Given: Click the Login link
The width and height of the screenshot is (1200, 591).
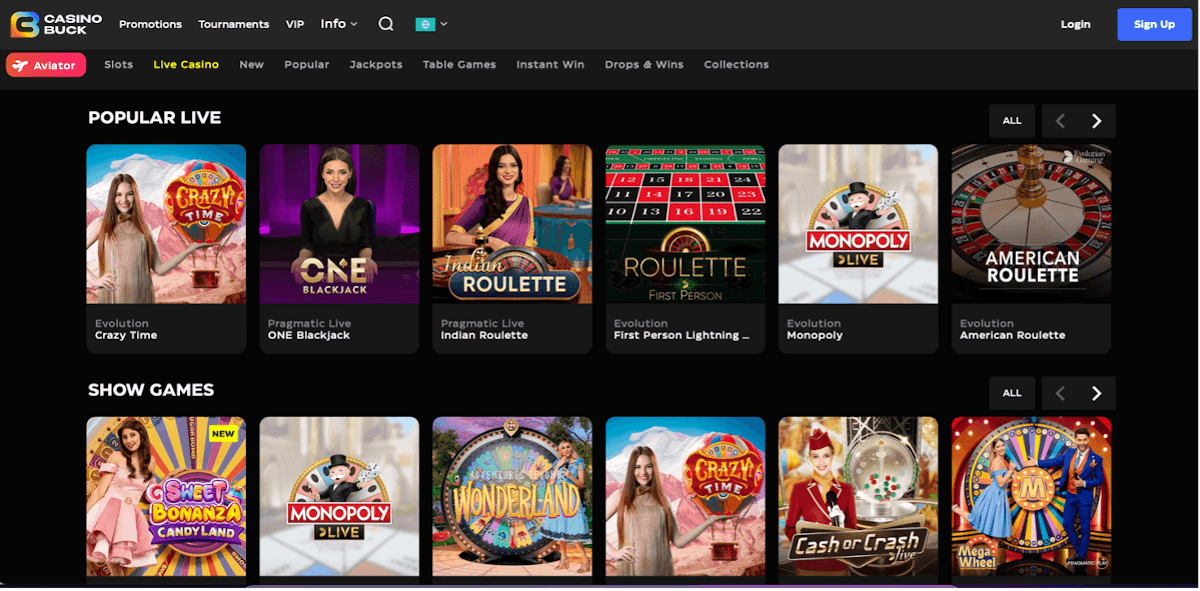Looking at the screenshot, I should (1075, 24).
